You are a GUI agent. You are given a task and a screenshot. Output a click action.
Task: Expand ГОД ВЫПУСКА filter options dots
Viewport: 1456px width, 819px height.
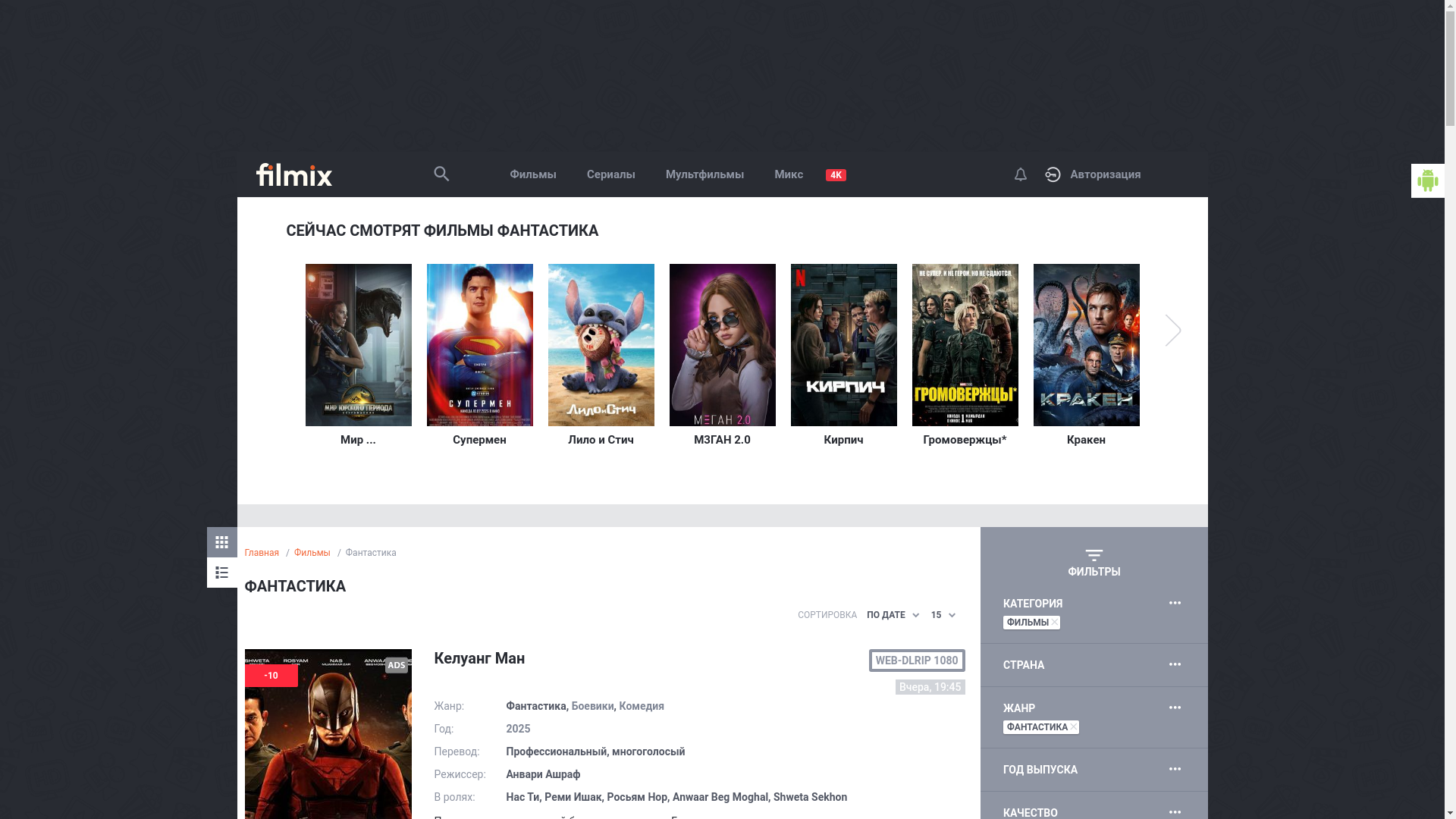coord(1175,769)
